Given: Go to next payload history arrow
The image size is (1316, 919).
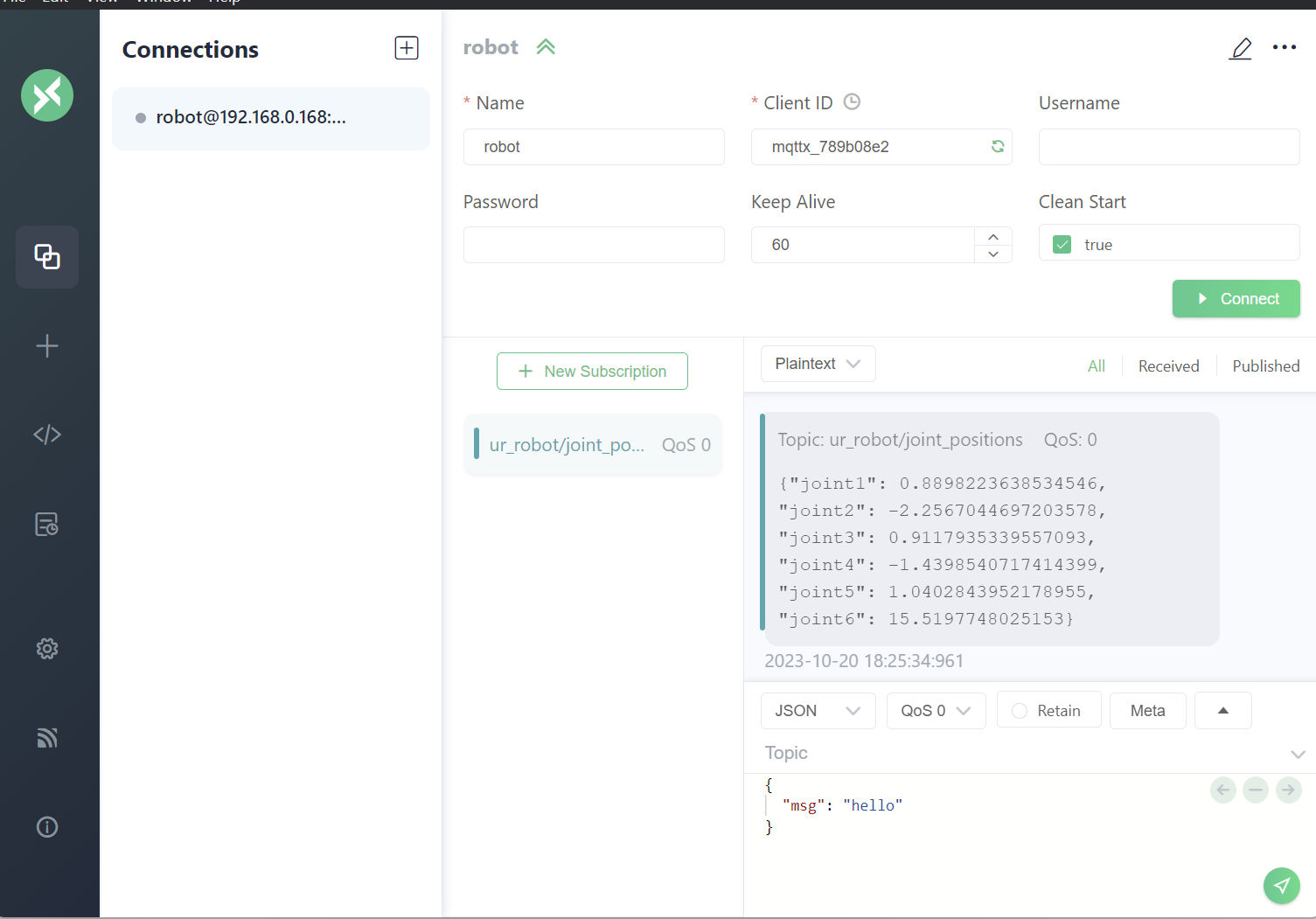Looking at the screenshot, I should tap(1289, 790).
